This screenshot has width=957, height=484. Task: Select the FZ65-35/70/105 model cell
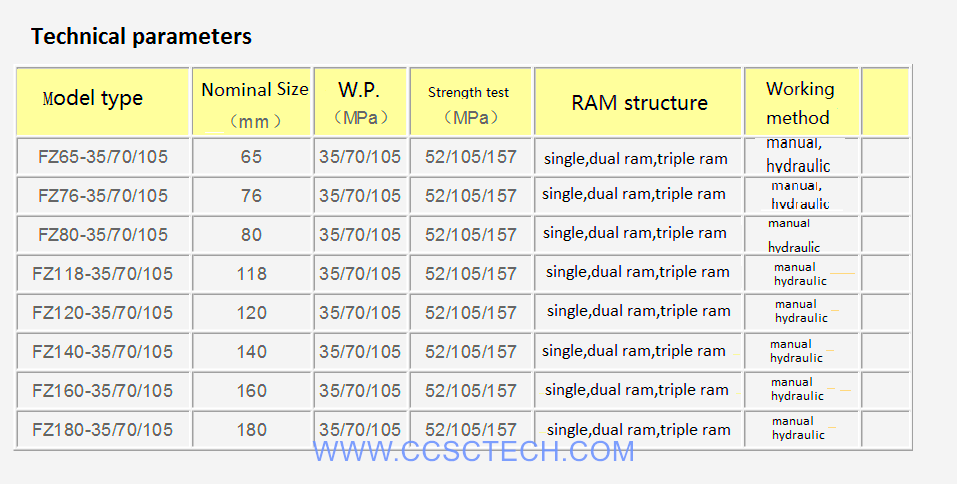tap(103, 157)
